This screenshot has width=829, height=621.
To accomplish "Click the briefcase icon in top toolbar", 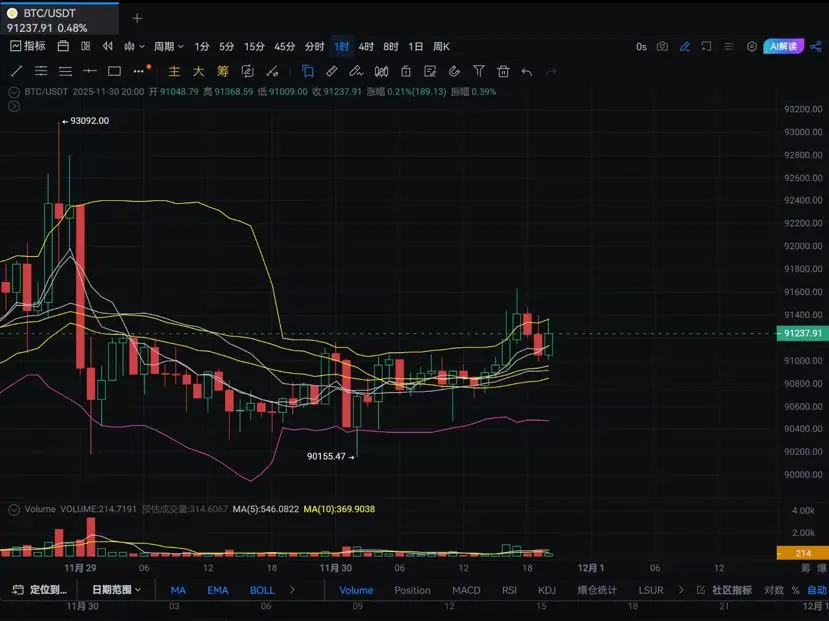I will click(63, 47).
